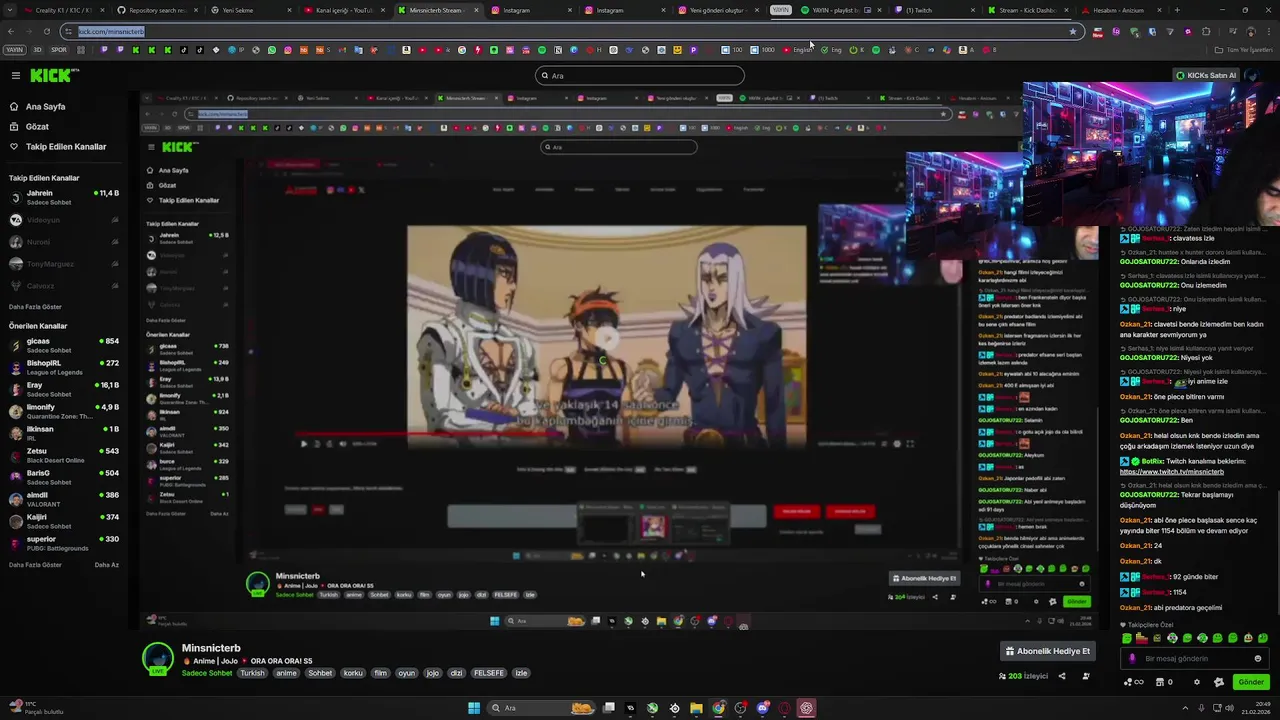Switch to the Creality K1 tab

pos(63,10)
